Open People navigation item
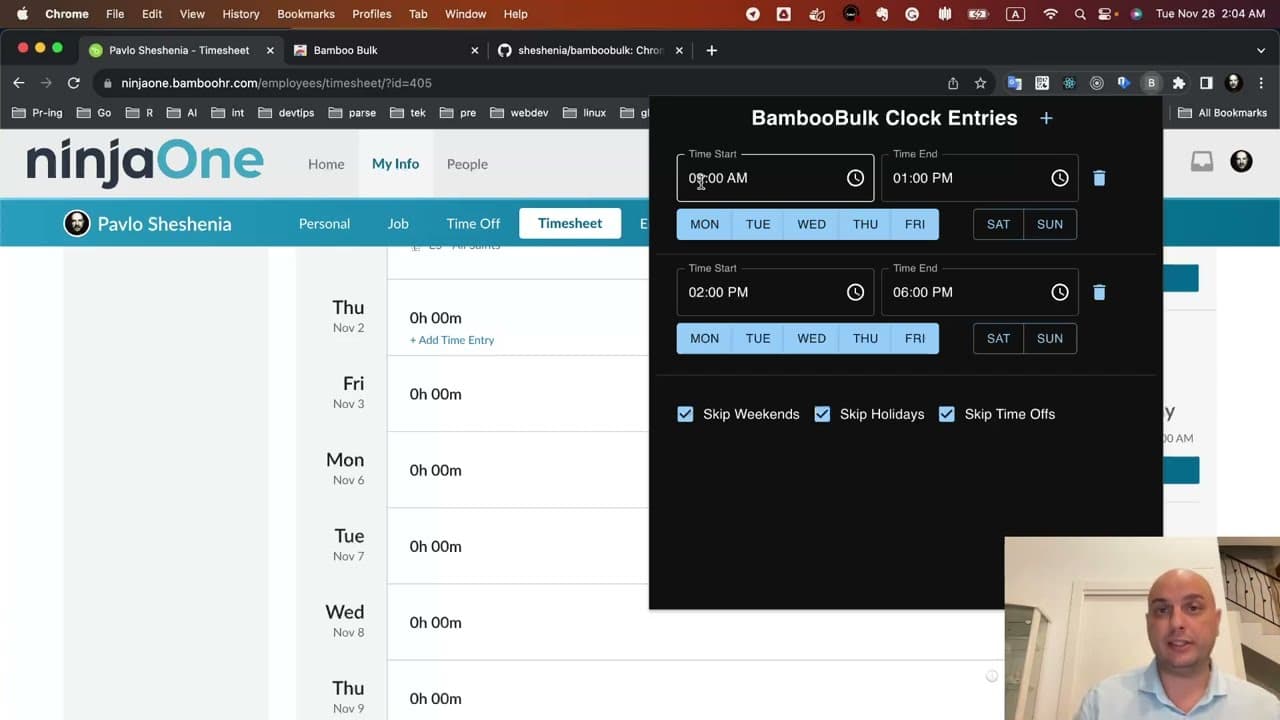The image size is (1280, 720). point(467,164)
